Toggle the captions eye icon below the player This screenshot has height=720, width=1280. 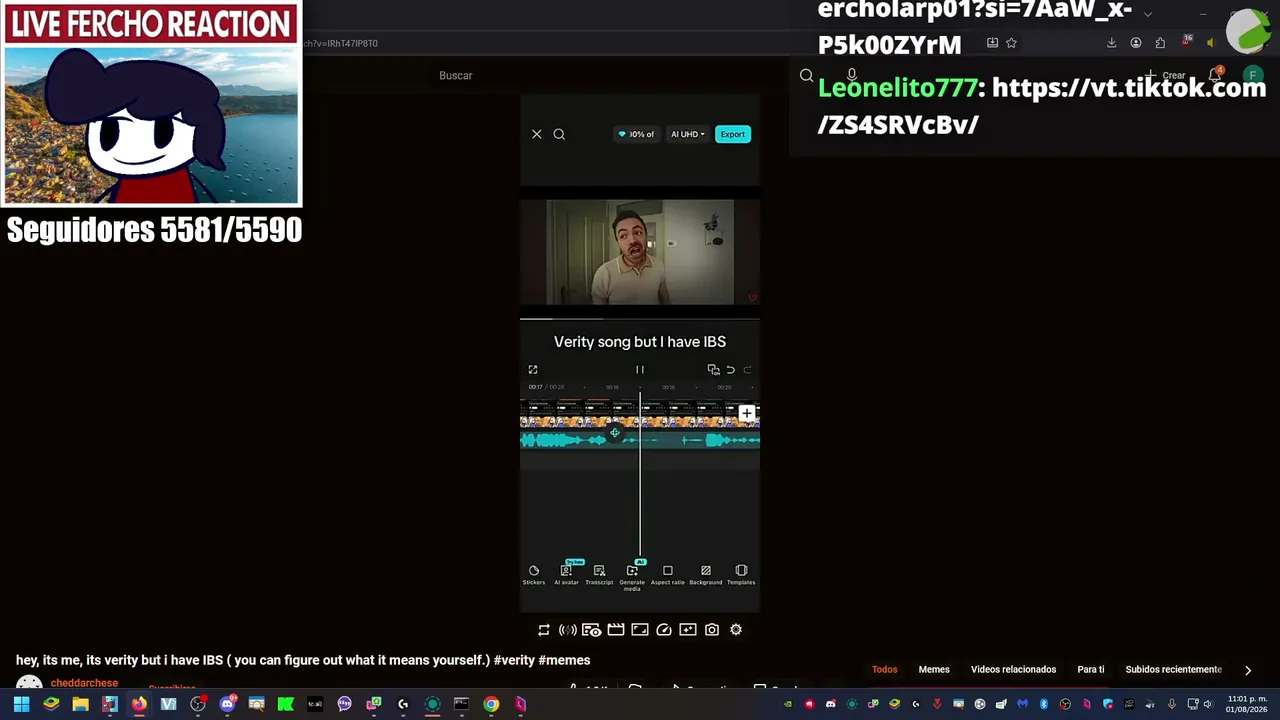[592, 630]
